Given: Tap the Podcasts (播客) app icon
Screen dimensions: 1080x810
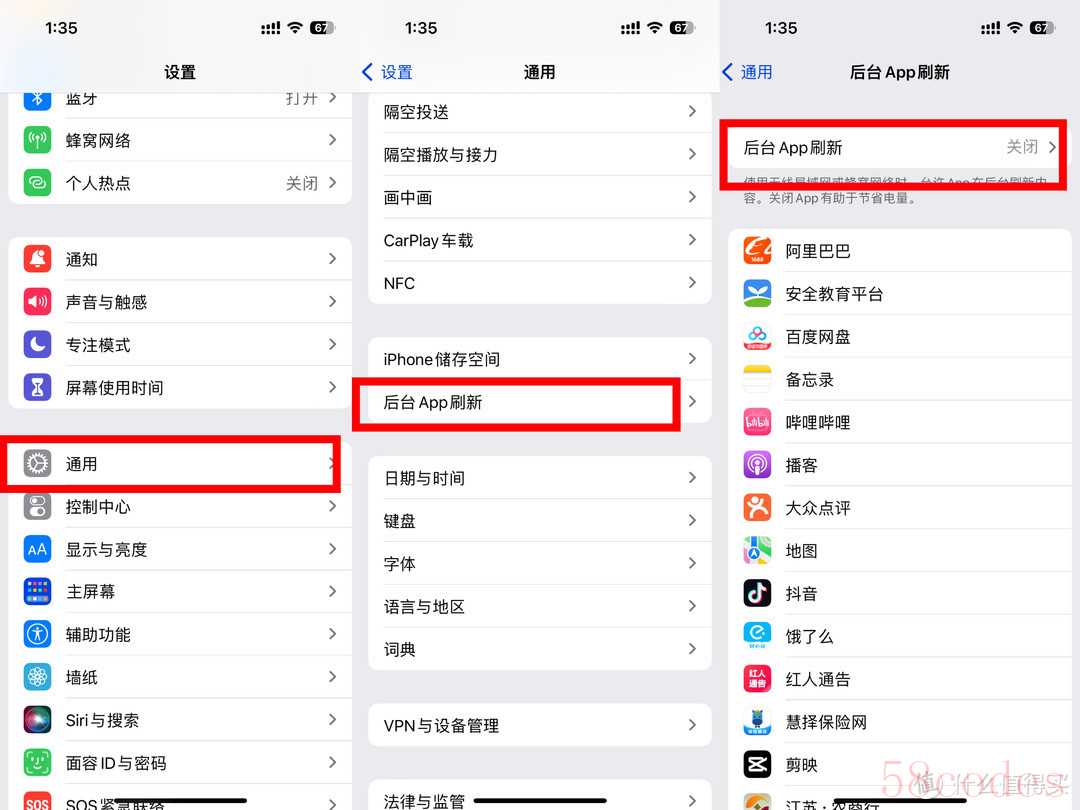Looking at the screenshot, I should point(757,465).
